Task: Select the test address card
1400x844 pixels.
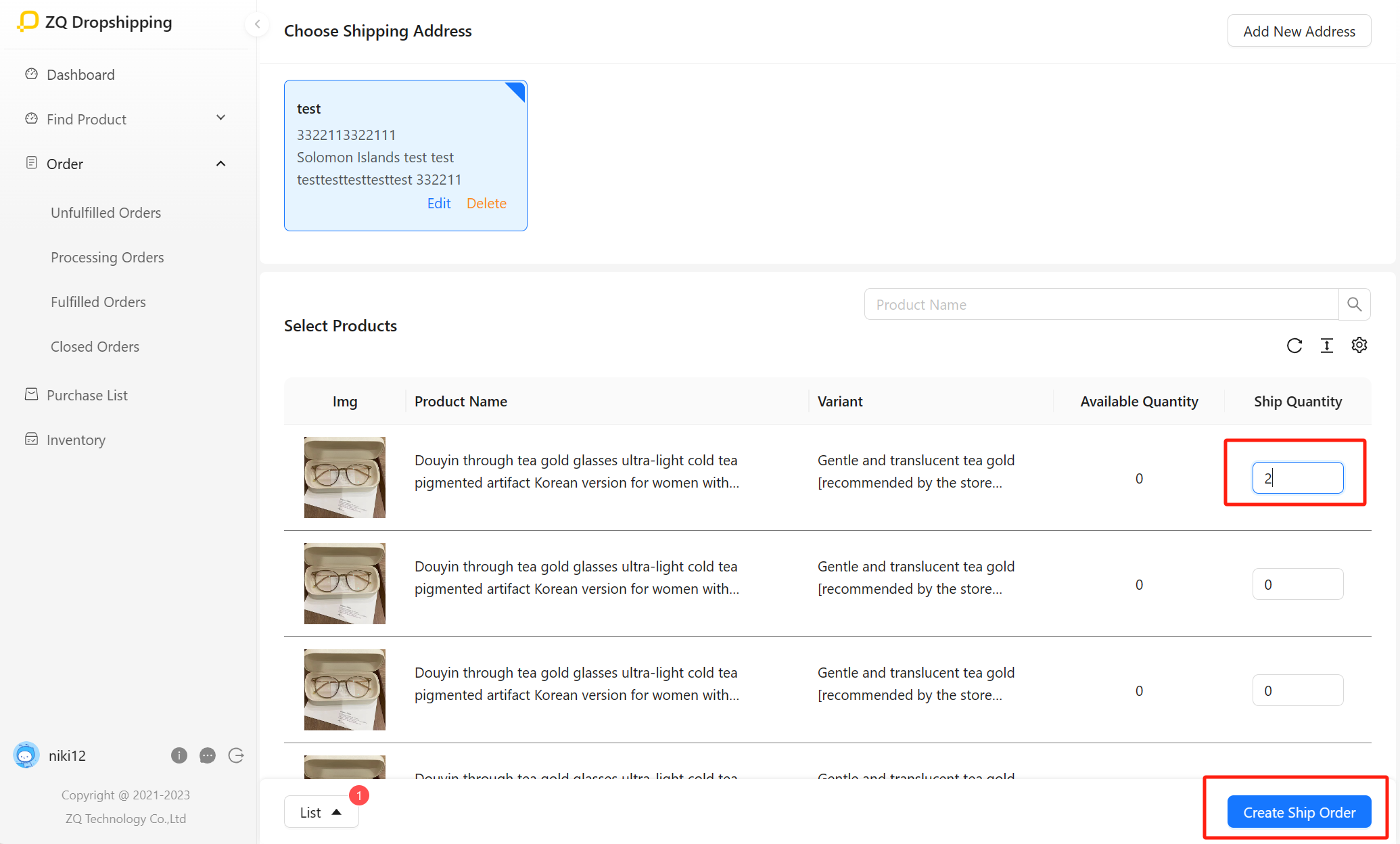Action: click(x=405, y=156)
